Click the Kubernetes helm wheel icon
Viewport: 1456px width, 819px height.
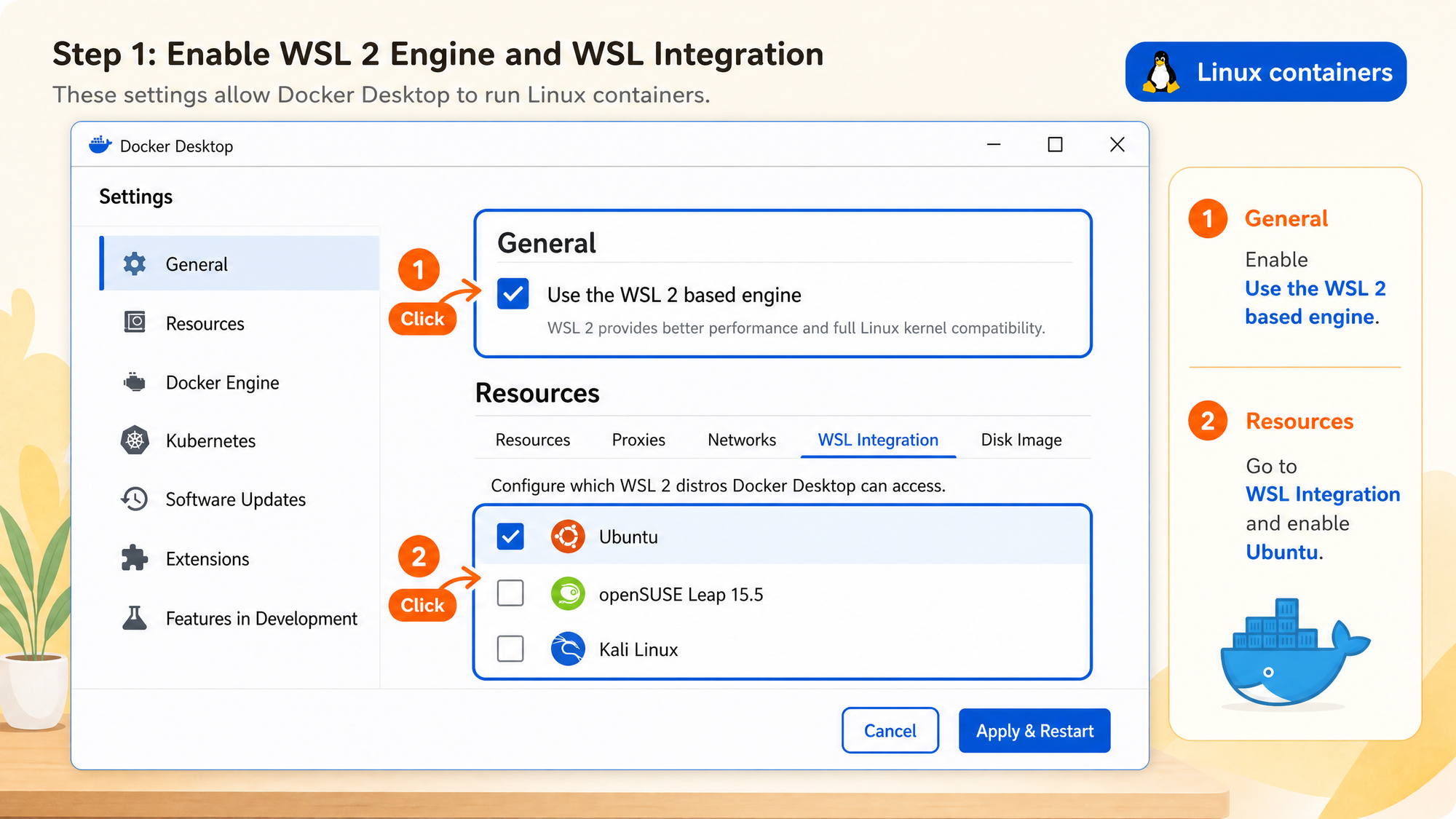[135, 440]
